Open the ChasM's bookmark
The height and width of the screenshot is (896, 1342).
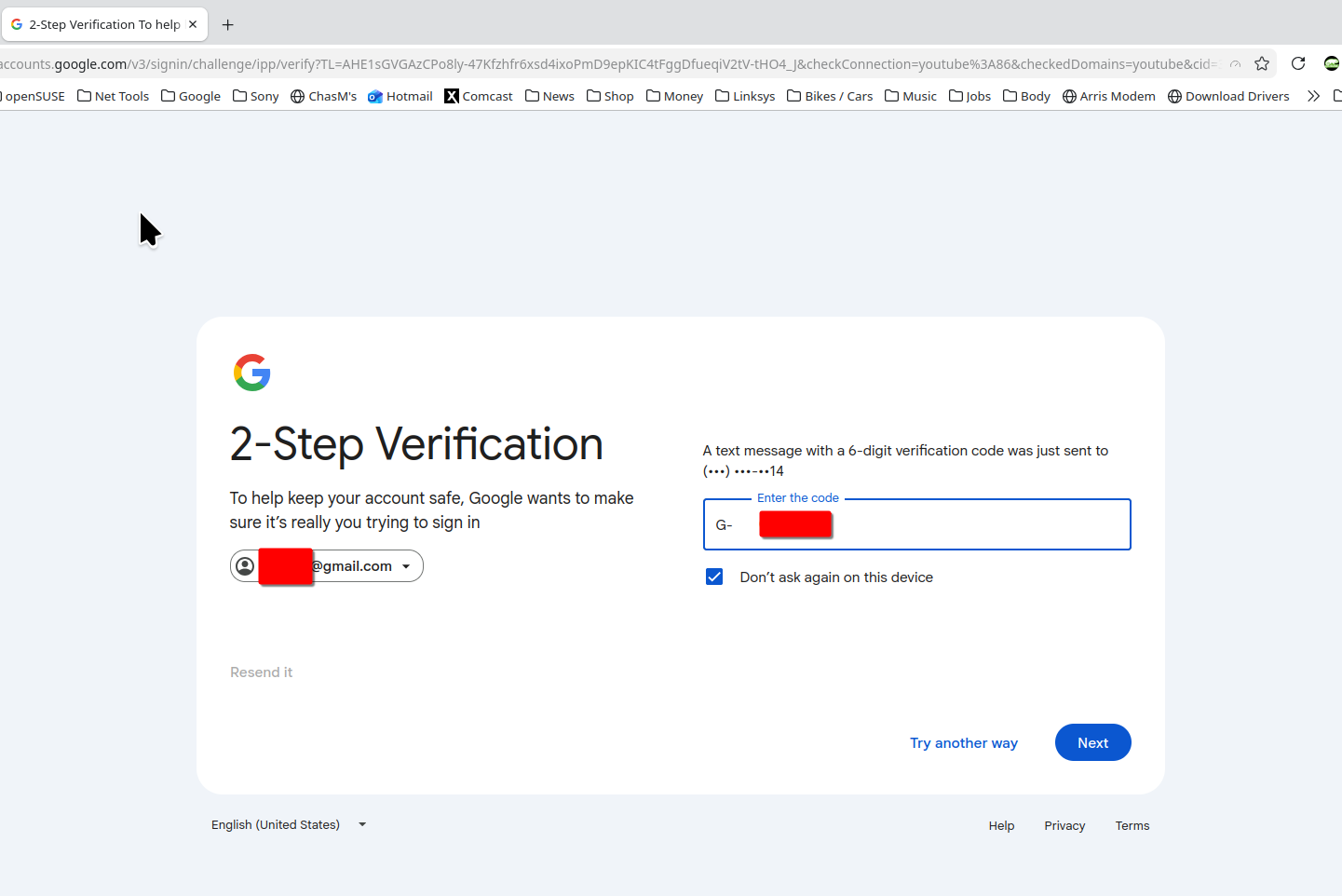[x=324, y=96]
